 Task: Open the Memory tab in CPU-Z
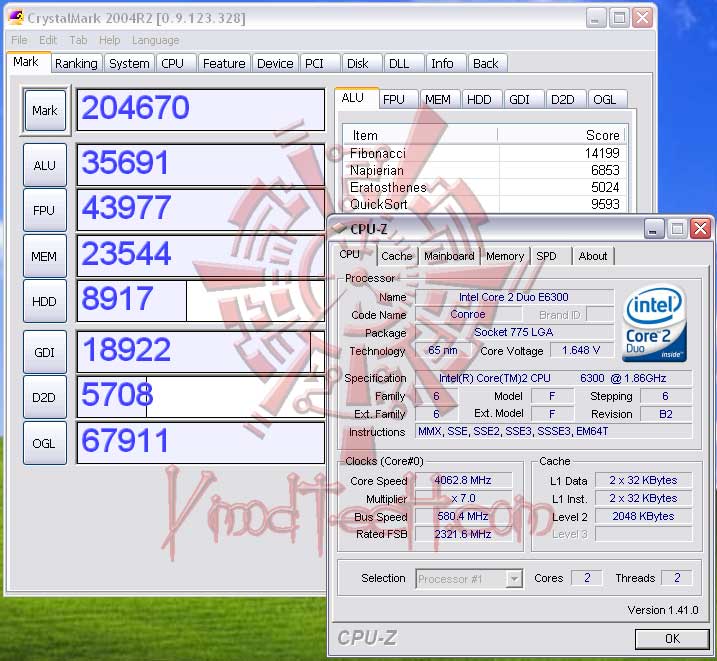505,256
